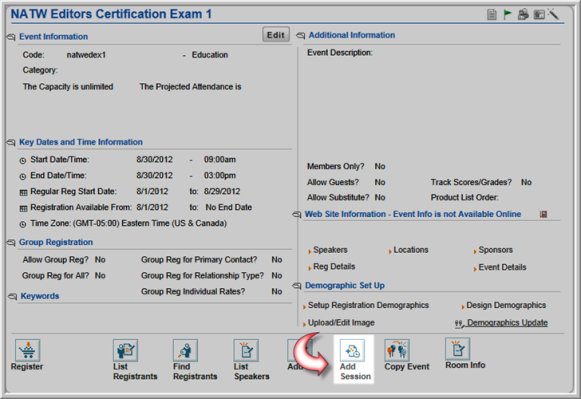Click clock icon beside Start Date/Time
Screen dimensions: 581x399
[x=23, y=161]
